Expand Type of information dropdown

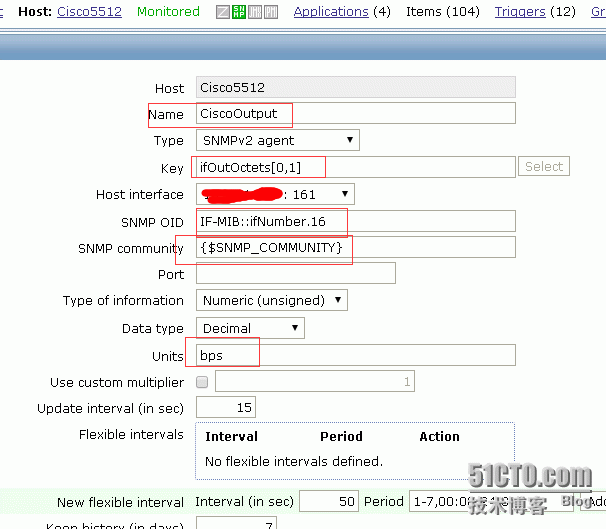272,300
